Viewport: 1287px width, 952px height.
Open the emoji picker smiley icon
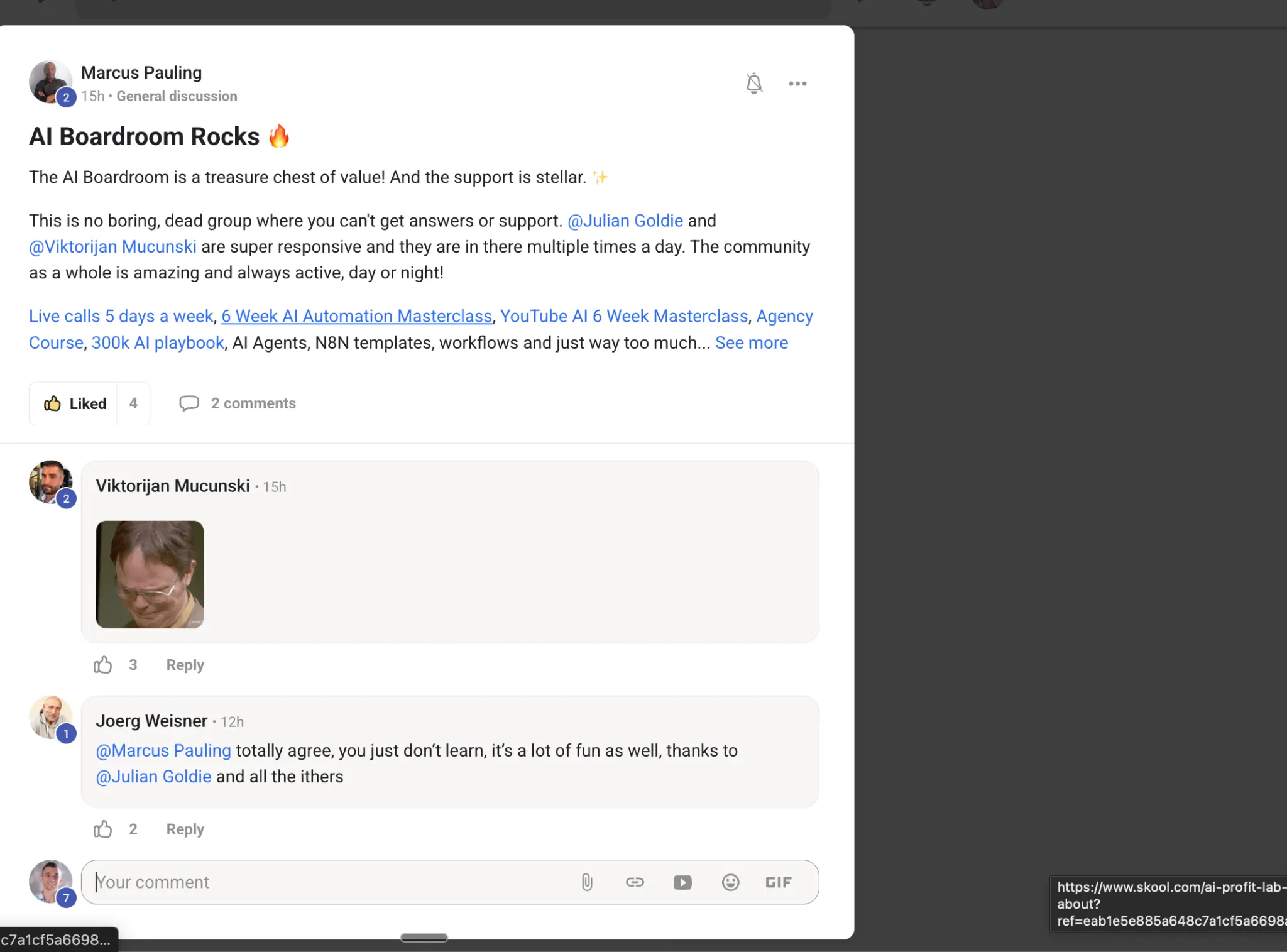[x=730, y=882]
